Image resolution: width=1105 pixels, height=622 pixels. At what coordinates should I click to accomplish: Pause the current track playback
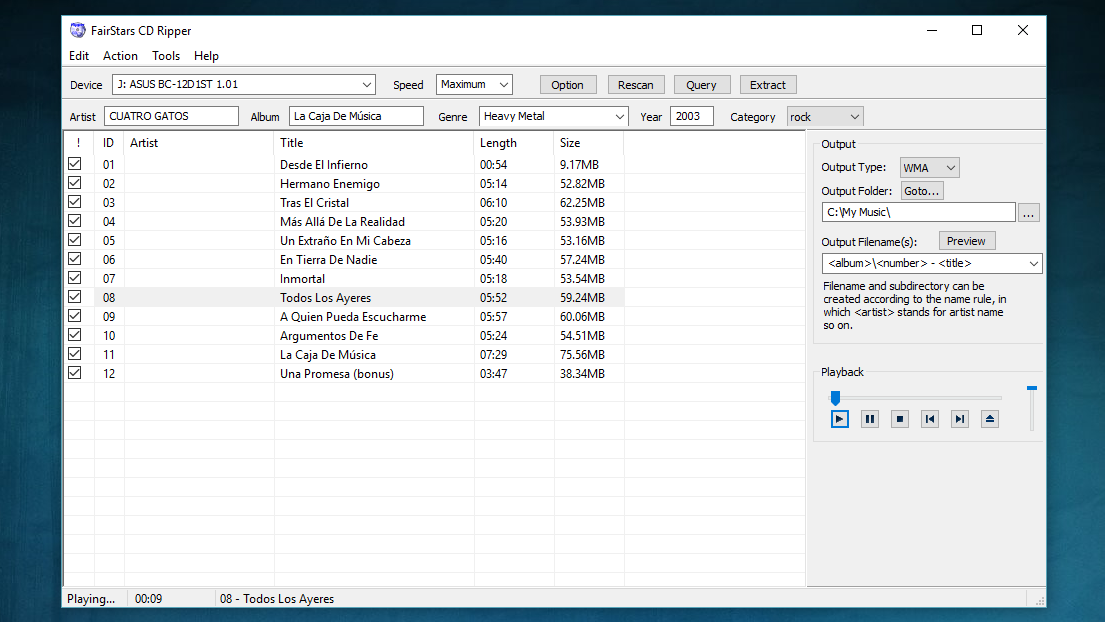tap(870, 419)
